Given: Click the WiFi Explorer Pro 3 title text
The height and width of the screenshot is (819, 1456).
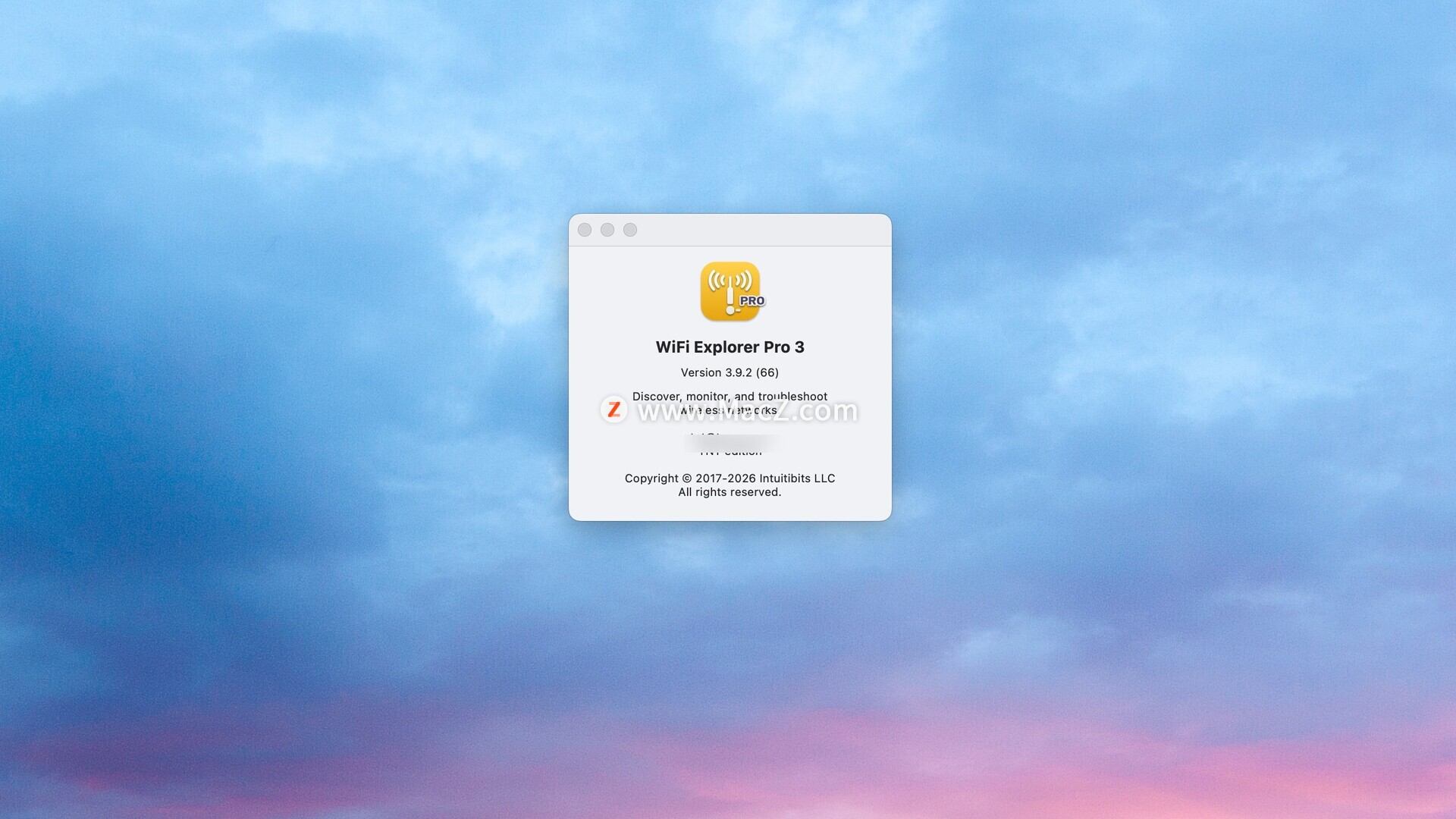Looking at the screenshot, I should point(730,347).
